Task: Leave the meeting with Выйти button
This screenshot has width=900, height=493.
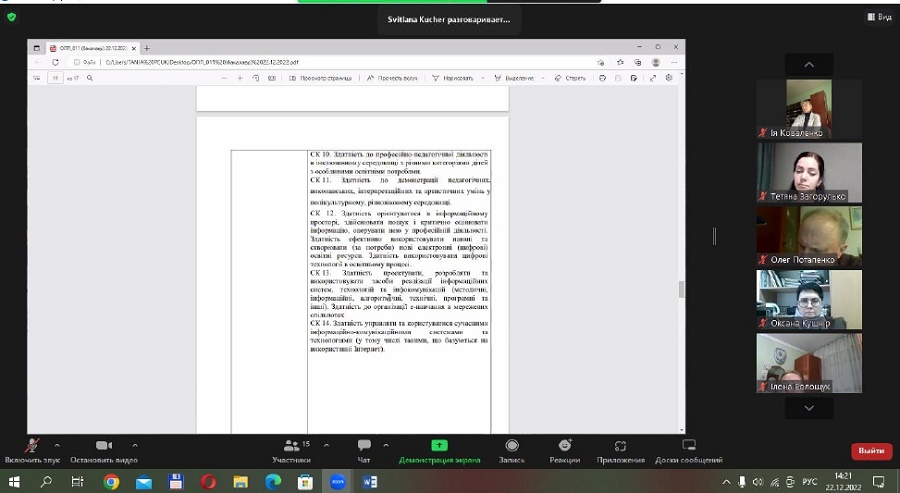Action: click(x=871, y=451)
